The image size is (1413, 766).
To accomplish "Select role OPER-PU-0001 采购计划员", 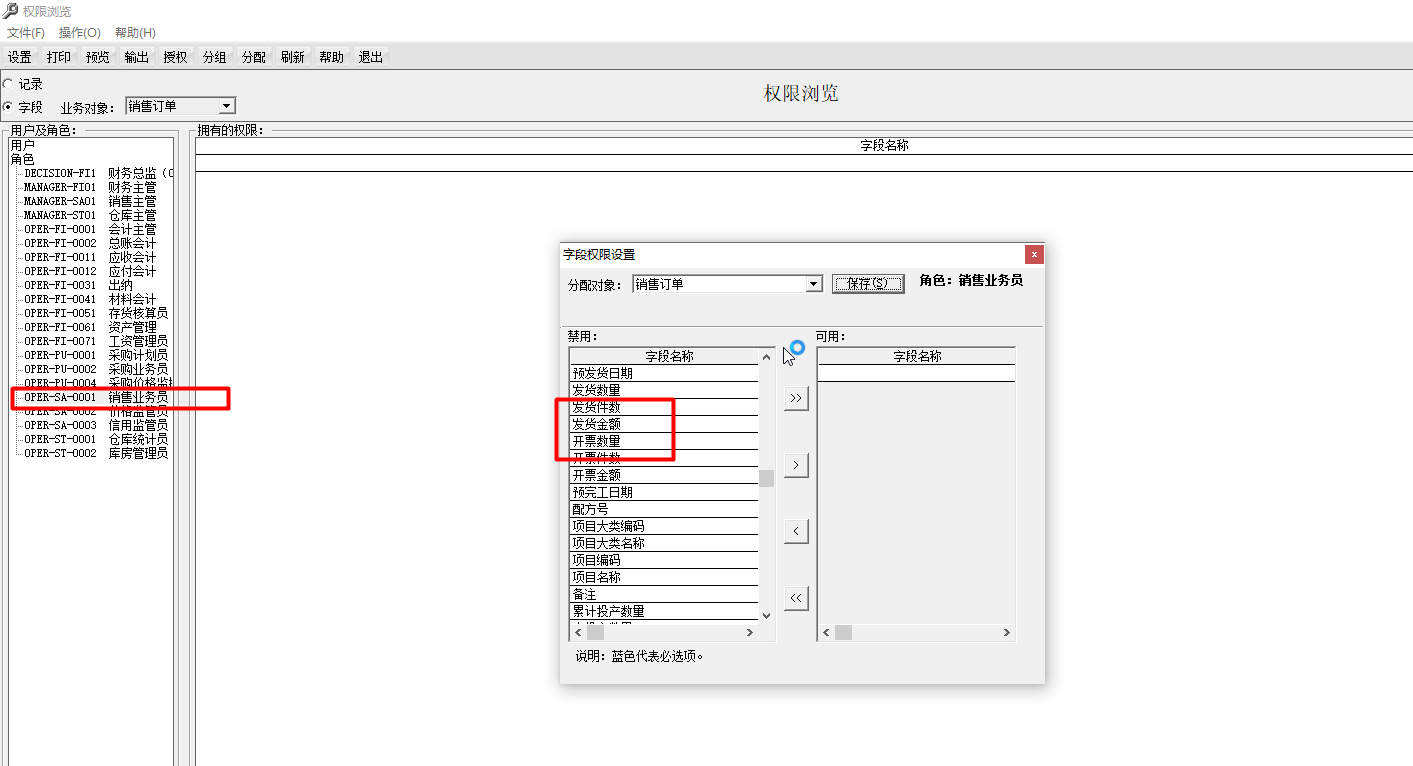I will pyautogui.click(x=96, y=355).
